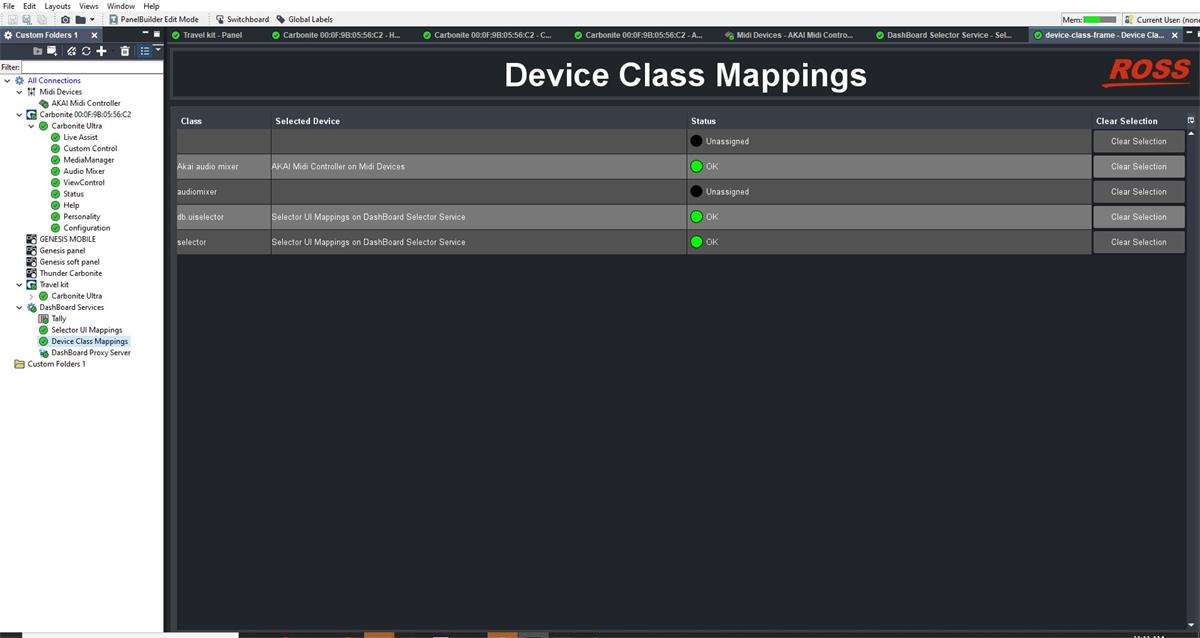This screenshot has width=1200, height=638.
Task: Open the Edit menu
Action: coord(29,6)
